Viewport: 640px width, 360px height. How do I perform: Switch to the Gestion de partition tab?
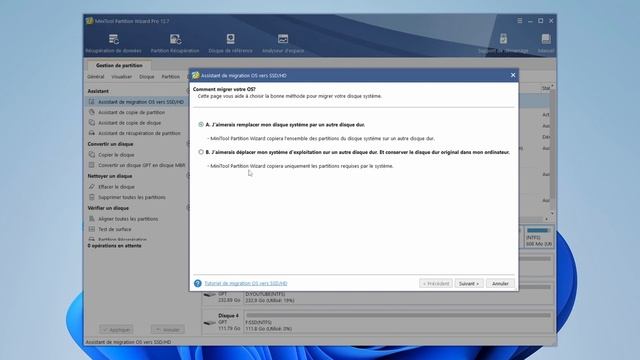[x=119, y=65]
